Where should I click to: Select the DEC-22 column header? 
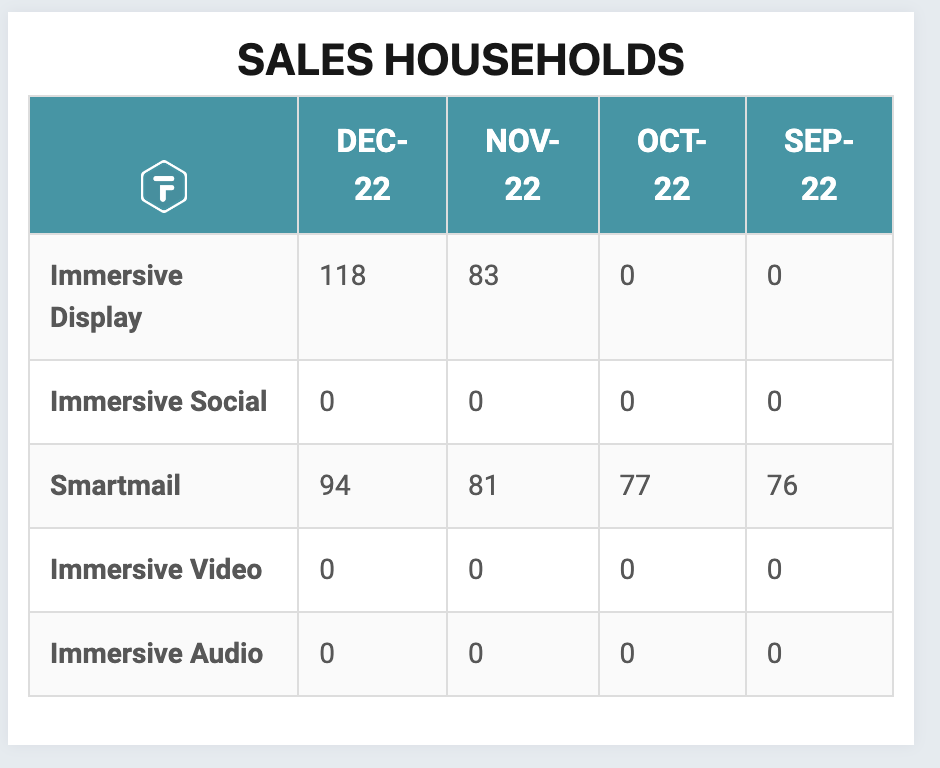372,165
